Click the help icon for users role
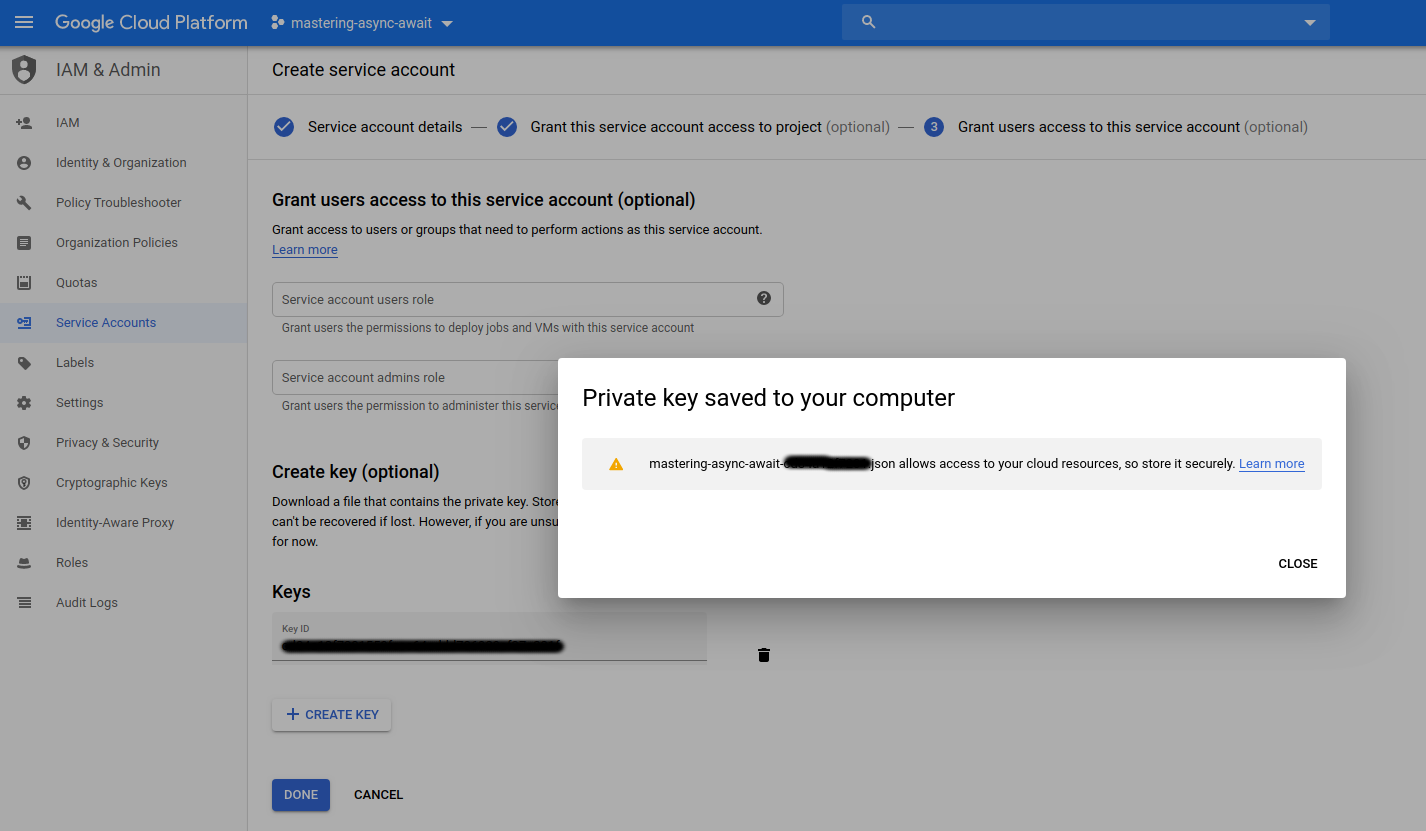This screenshot has width=1426, height=831. click(x=764, y=298)
